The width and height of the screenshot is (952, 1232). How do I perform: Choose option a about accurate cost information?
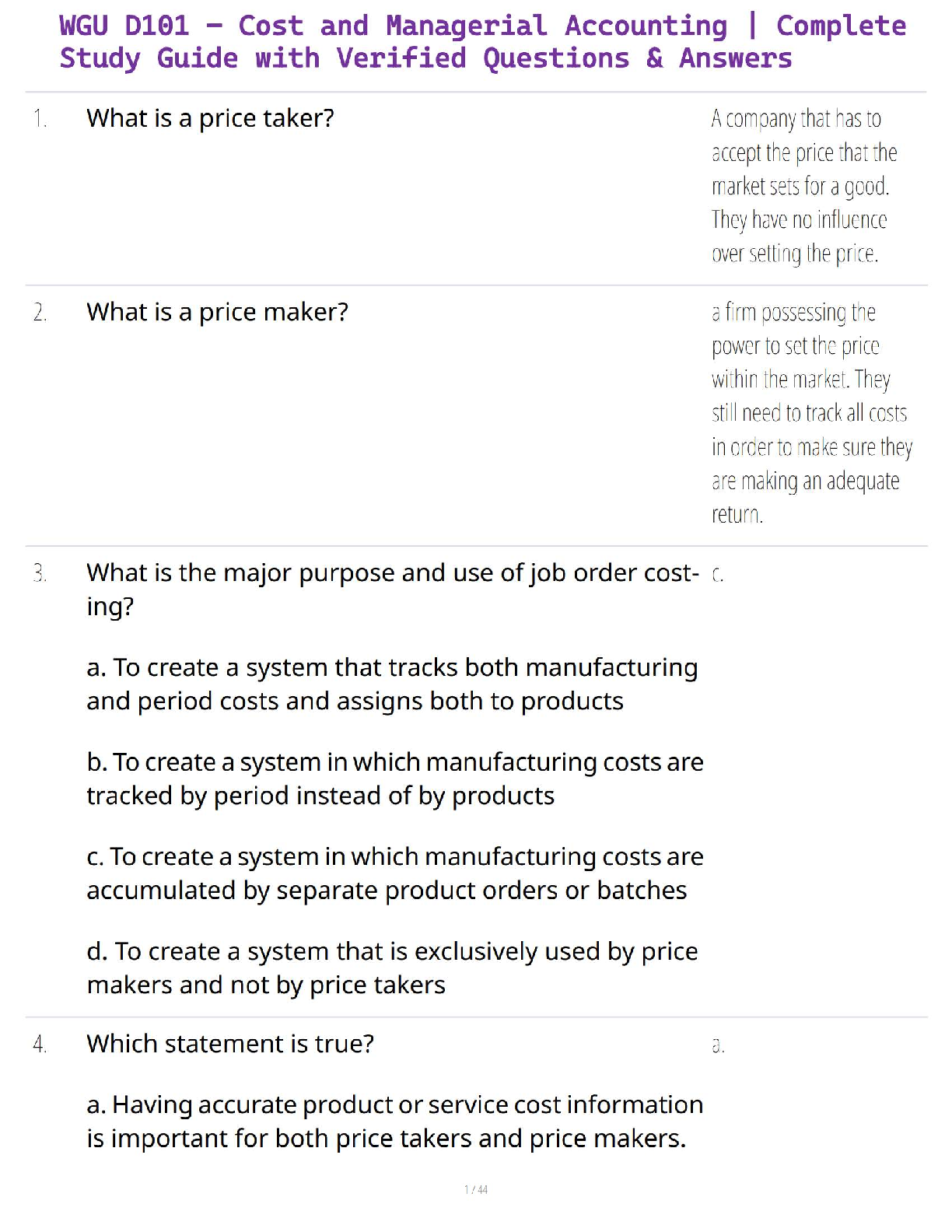point(394,1122)
